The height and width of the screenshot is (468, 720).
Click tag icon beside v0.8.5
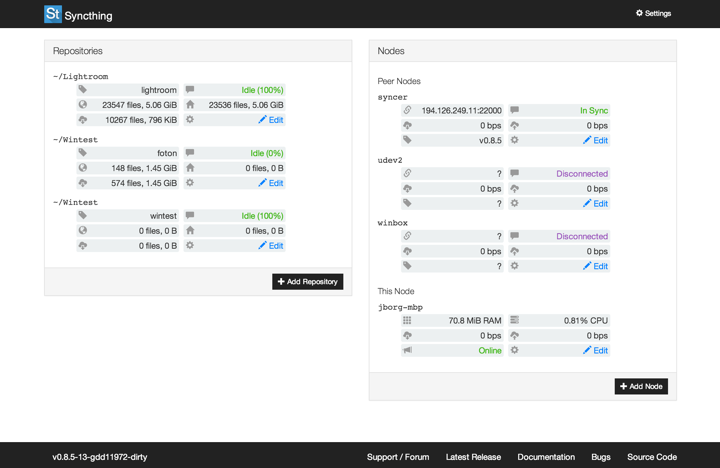407,140
